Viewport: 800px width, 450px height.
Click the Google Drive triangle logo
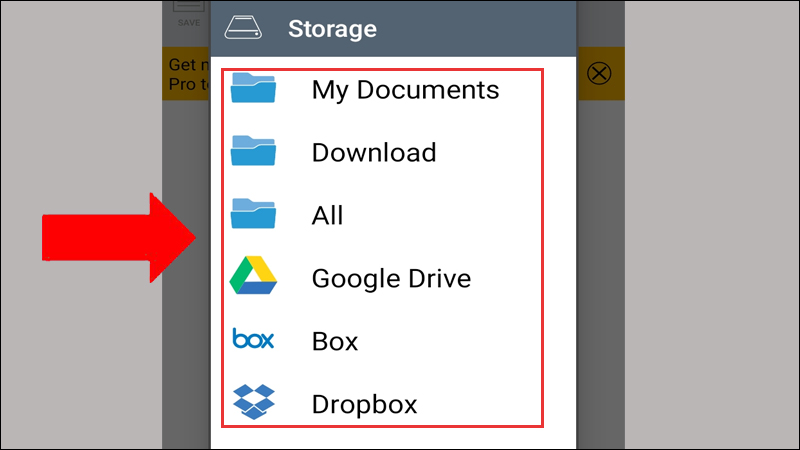(253, 276)
